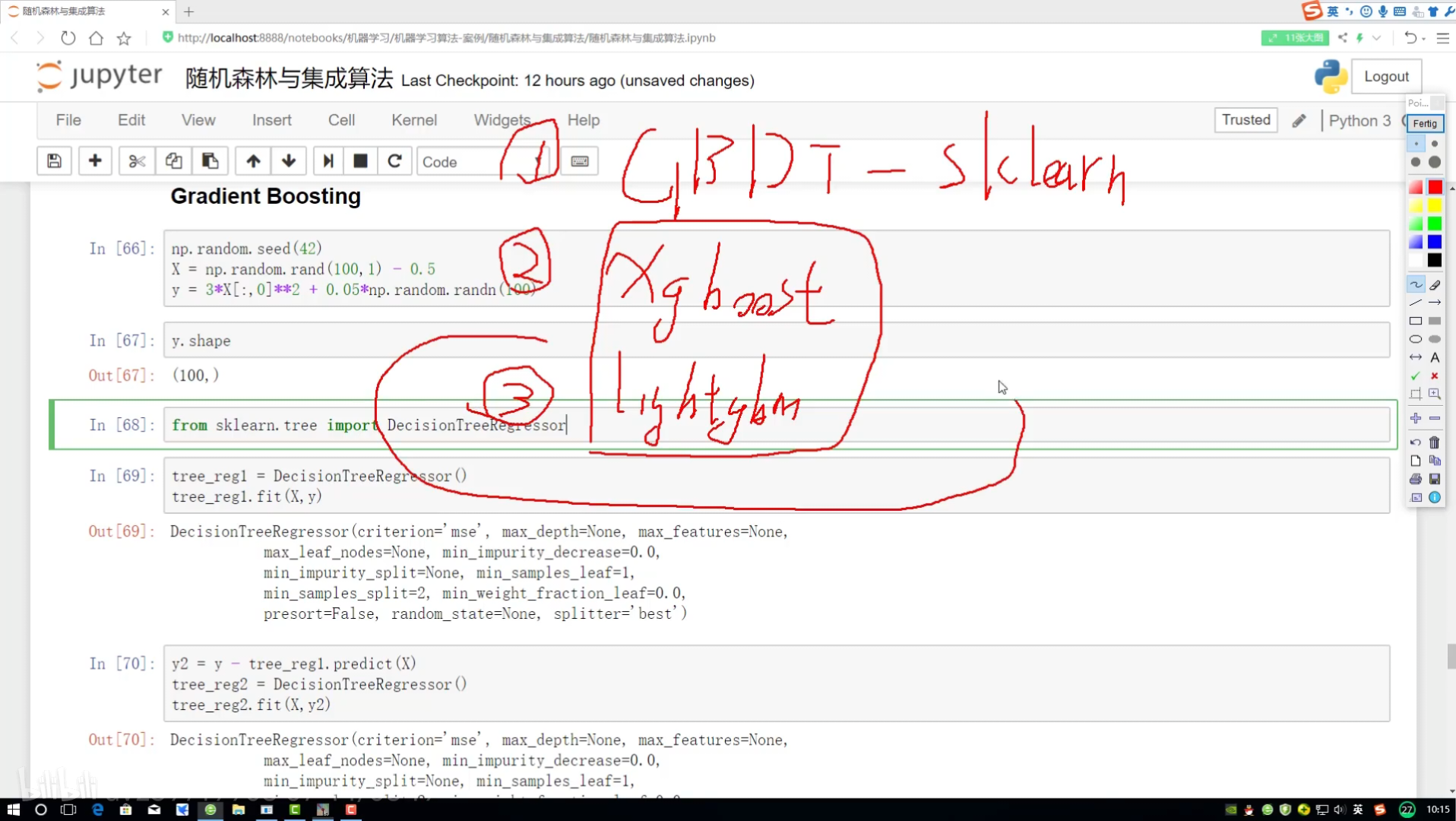Select the eraser tool in annotation palette
The image size is (1456, 821).
point(1435,285)
